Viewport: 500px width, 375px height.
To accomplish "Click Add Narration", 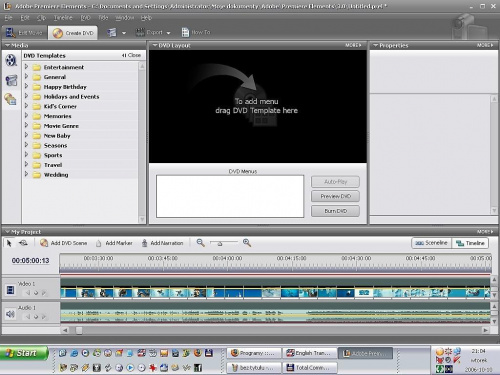I will coord(162,243).
